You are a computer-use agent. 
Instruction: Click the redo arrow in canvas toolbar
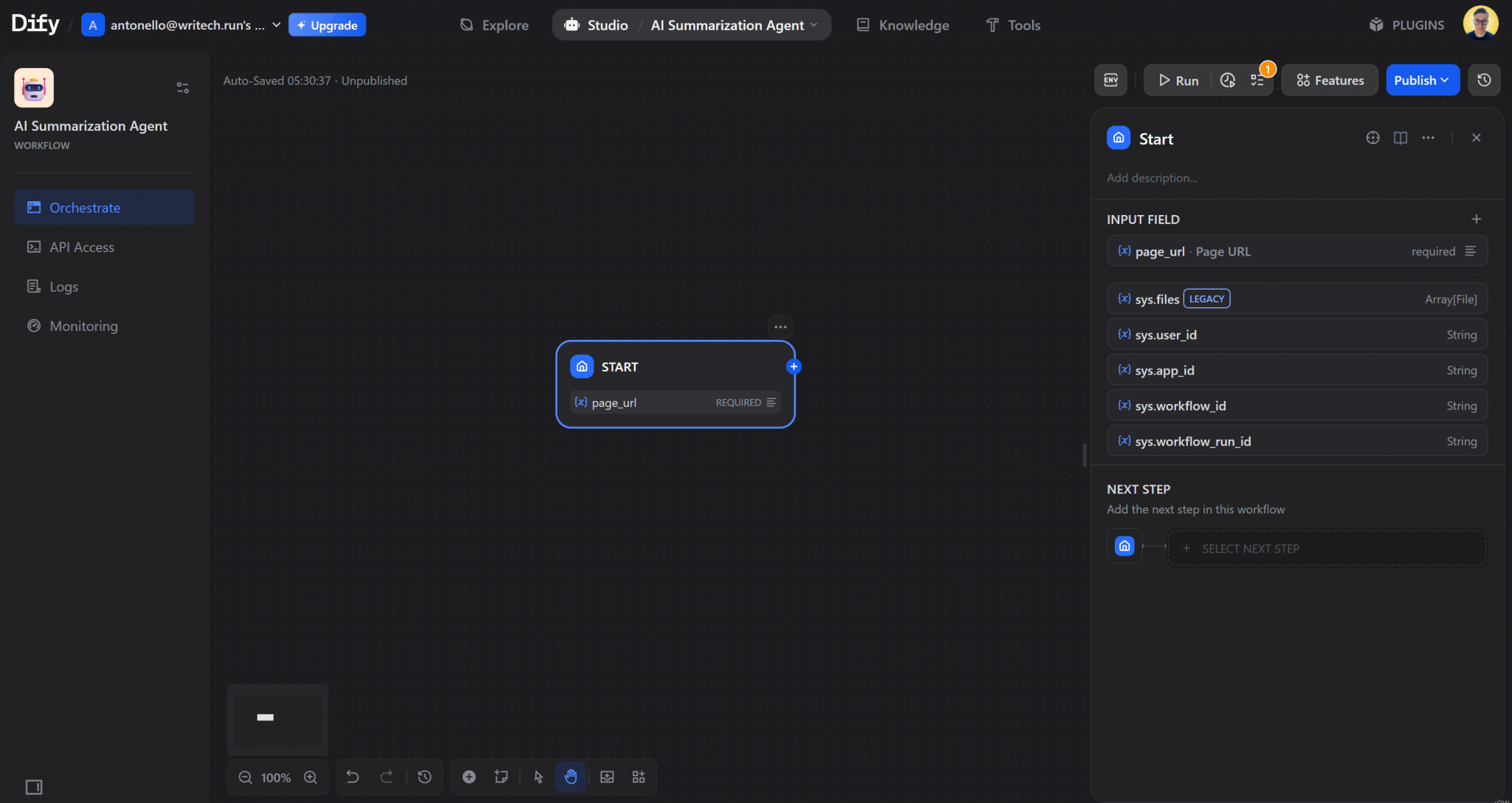(387, 776)
